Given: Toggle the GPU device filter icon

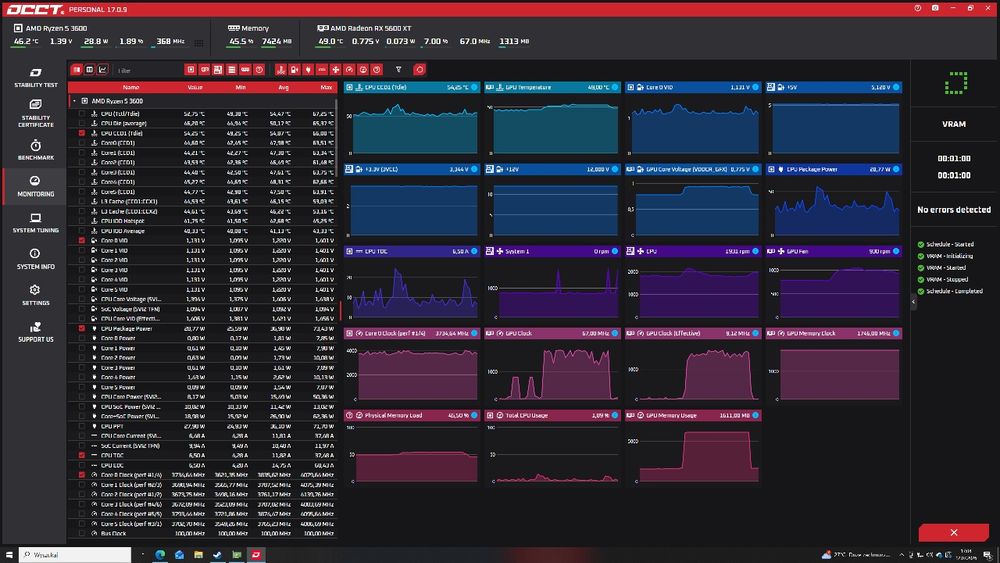Looking at the screenshot, I should click(x=204, y=69).
